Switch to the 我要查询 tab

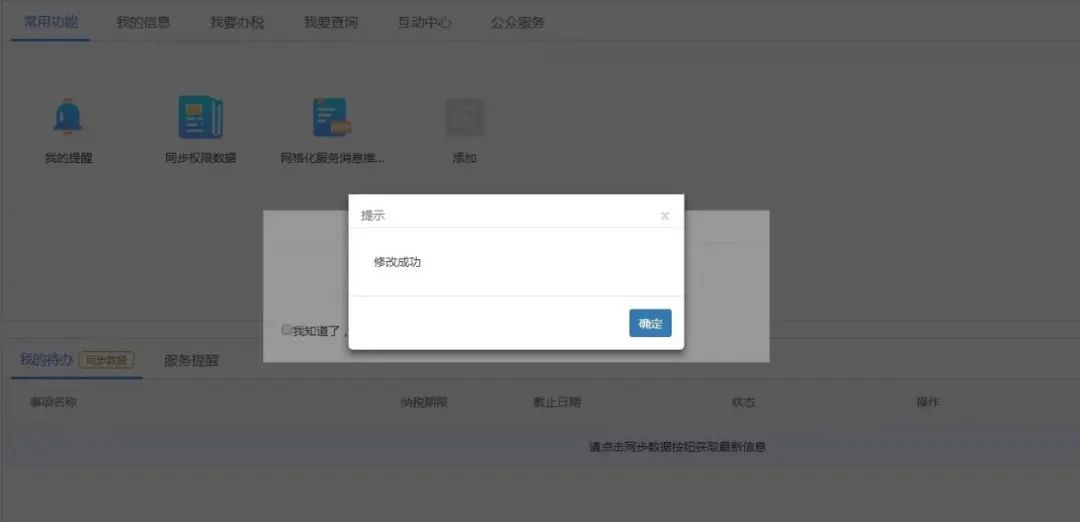[x=331, y=22]
